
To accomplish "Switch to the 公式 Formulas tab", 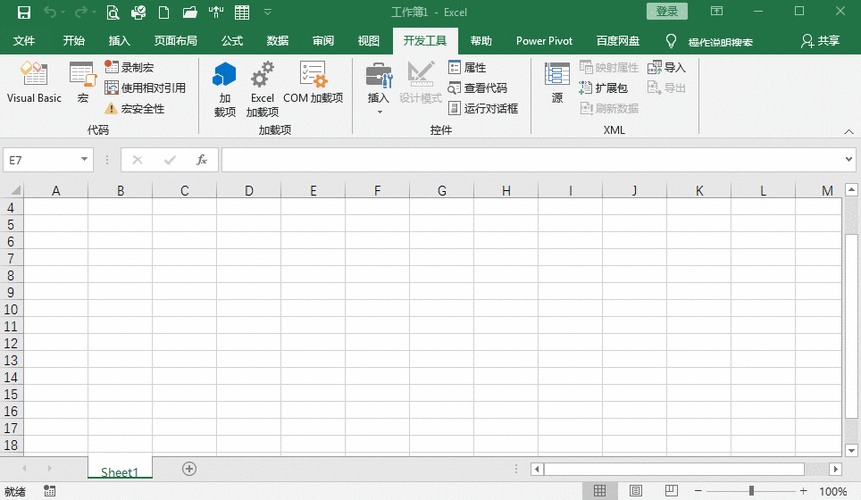I will pos(232,41).
